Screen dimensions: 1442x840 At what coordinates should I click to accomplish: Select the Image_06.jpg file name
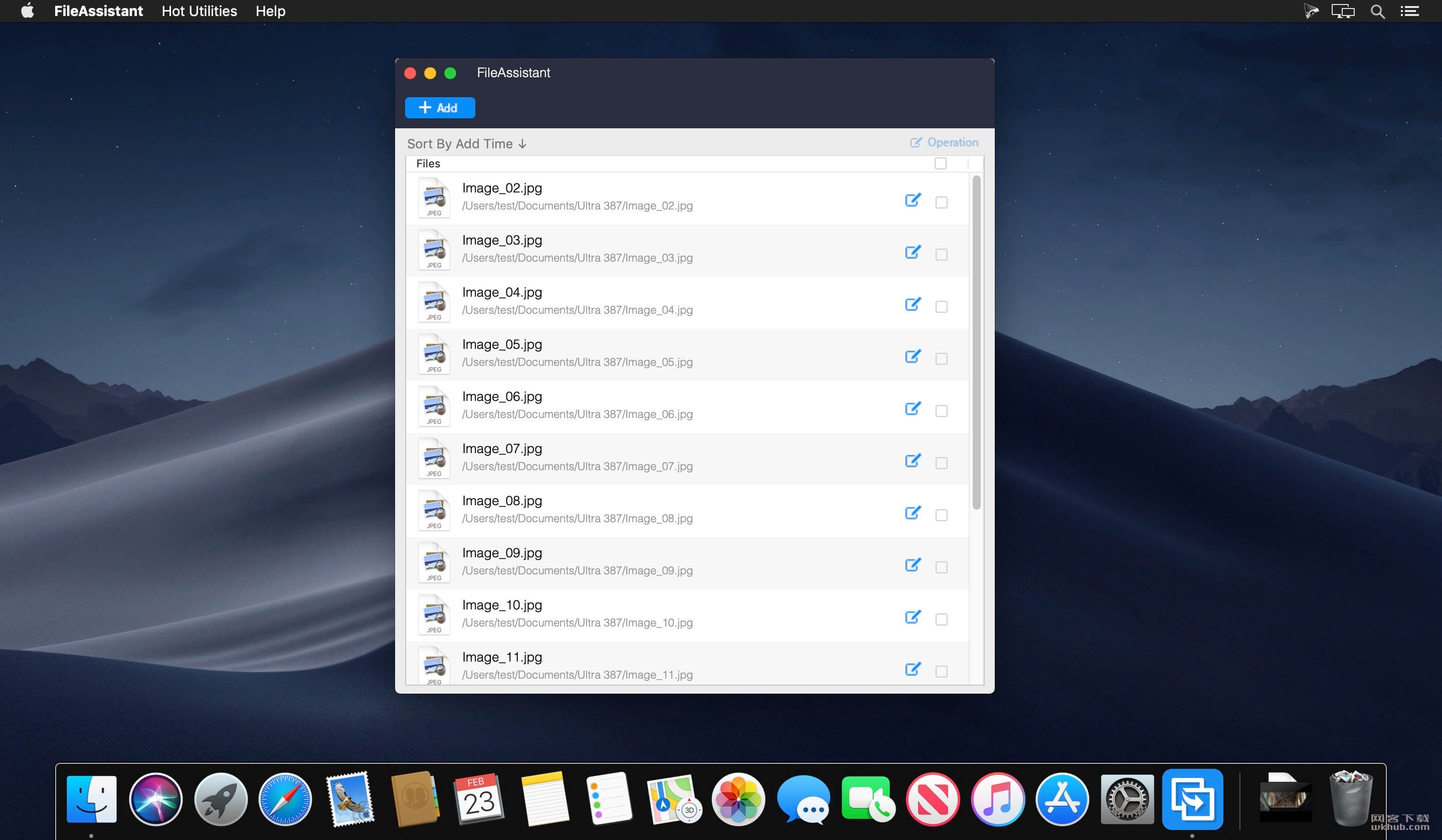502,396
